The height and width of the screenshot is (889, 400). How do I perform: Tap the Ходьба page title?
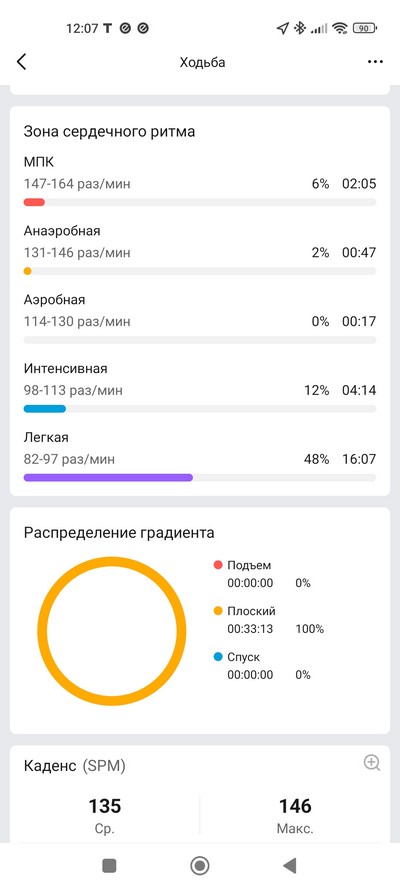click(x=202, y=62)
